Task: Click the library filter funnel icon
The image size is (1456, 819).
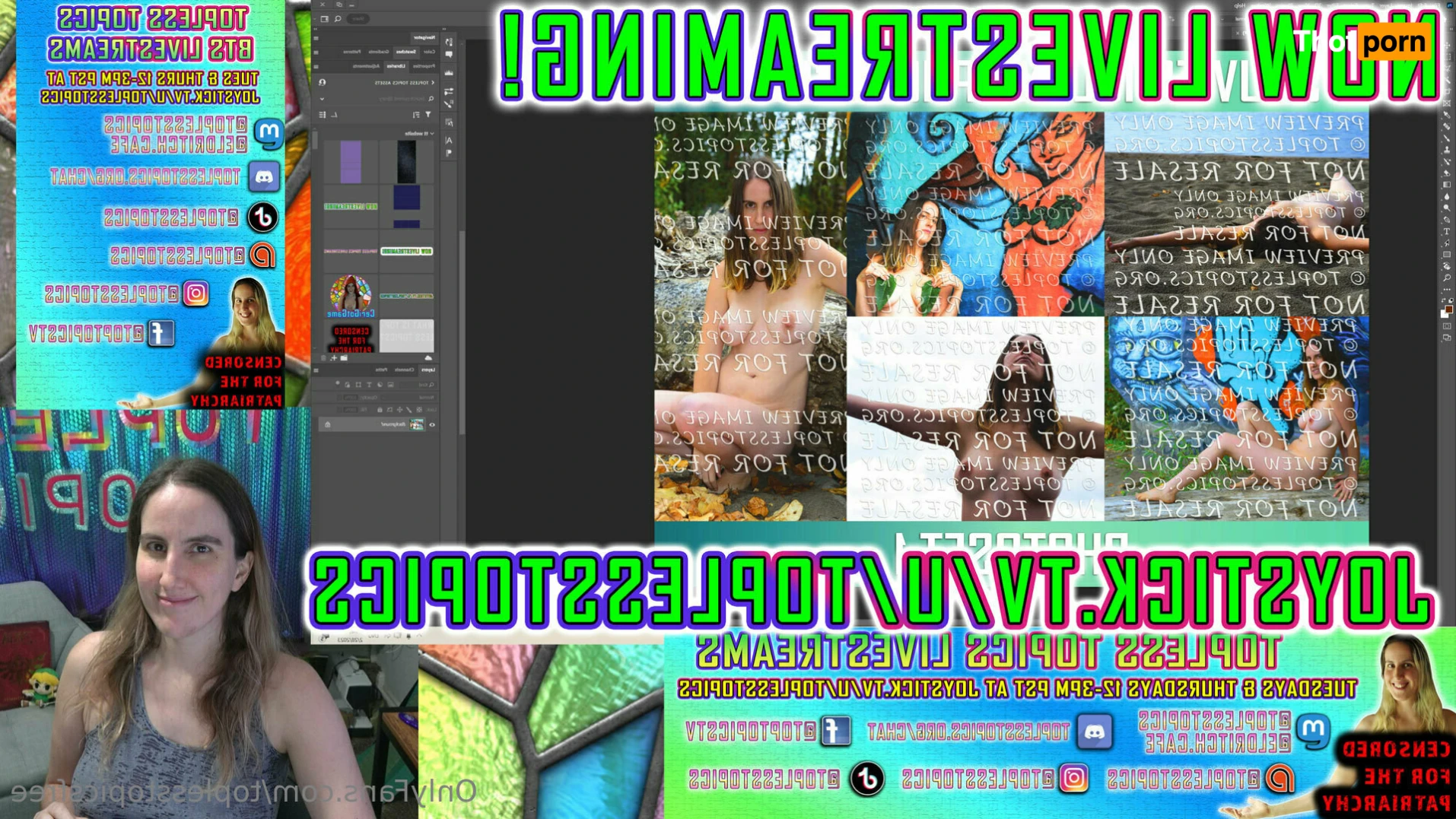Action: pos(428,115)
